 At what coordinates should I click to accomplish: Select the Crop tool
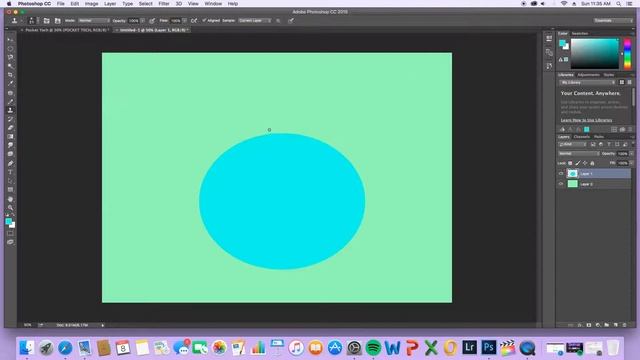click(x=10, y=75)
